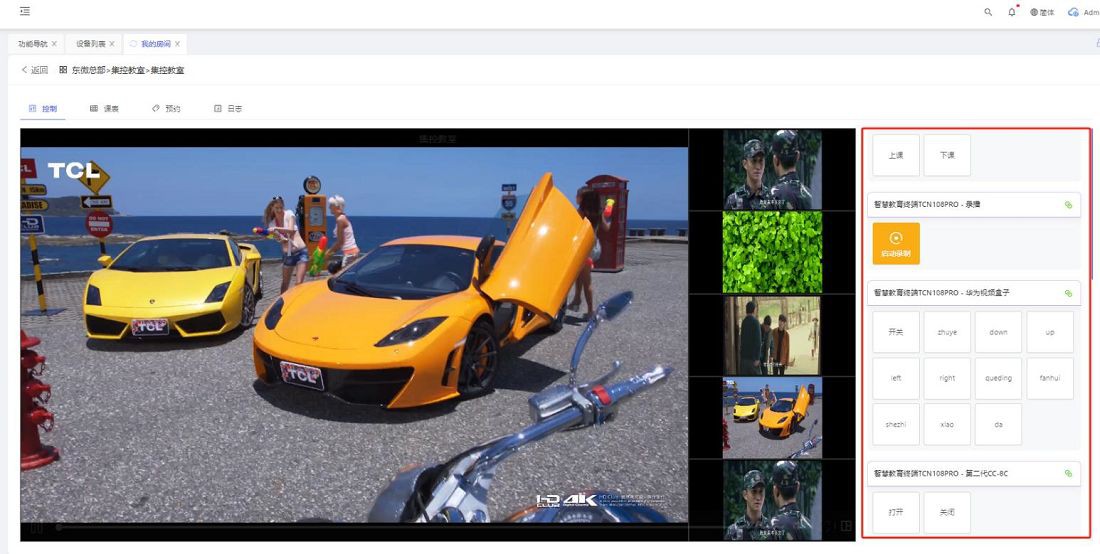Image resolution: width=1100 pixels, height=554 pixels.
Task: Click the 打开 button for 第二代CC-8C
Action: point(896,512)
